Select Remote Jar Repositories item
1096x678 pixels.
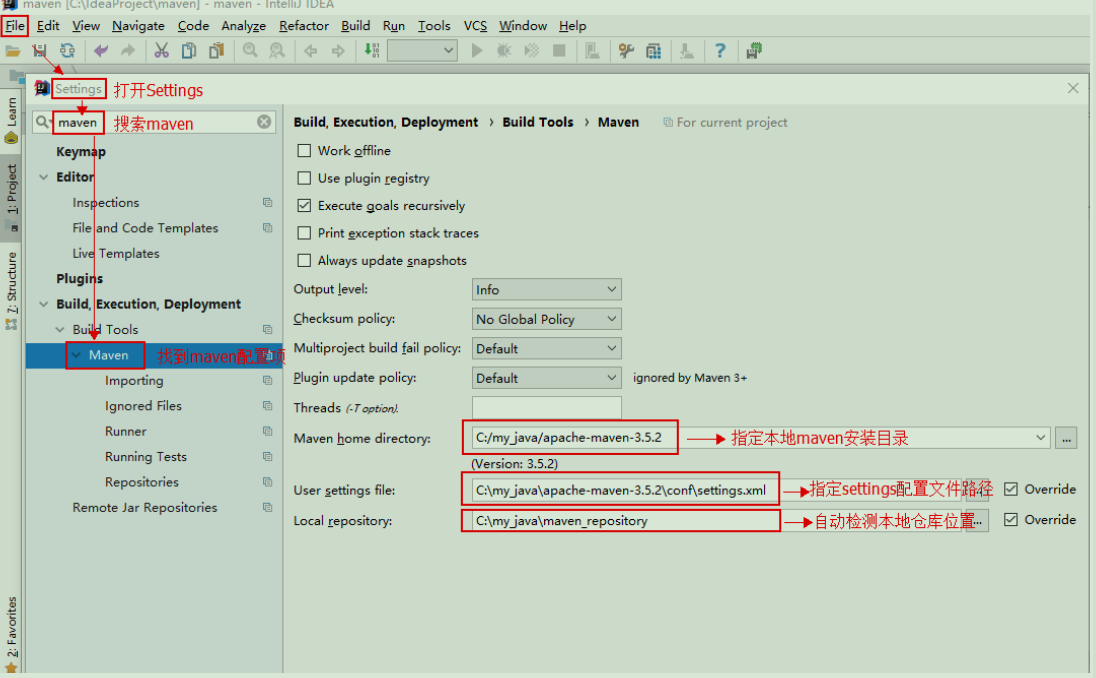pyautogui.click(x=145, y=507)
